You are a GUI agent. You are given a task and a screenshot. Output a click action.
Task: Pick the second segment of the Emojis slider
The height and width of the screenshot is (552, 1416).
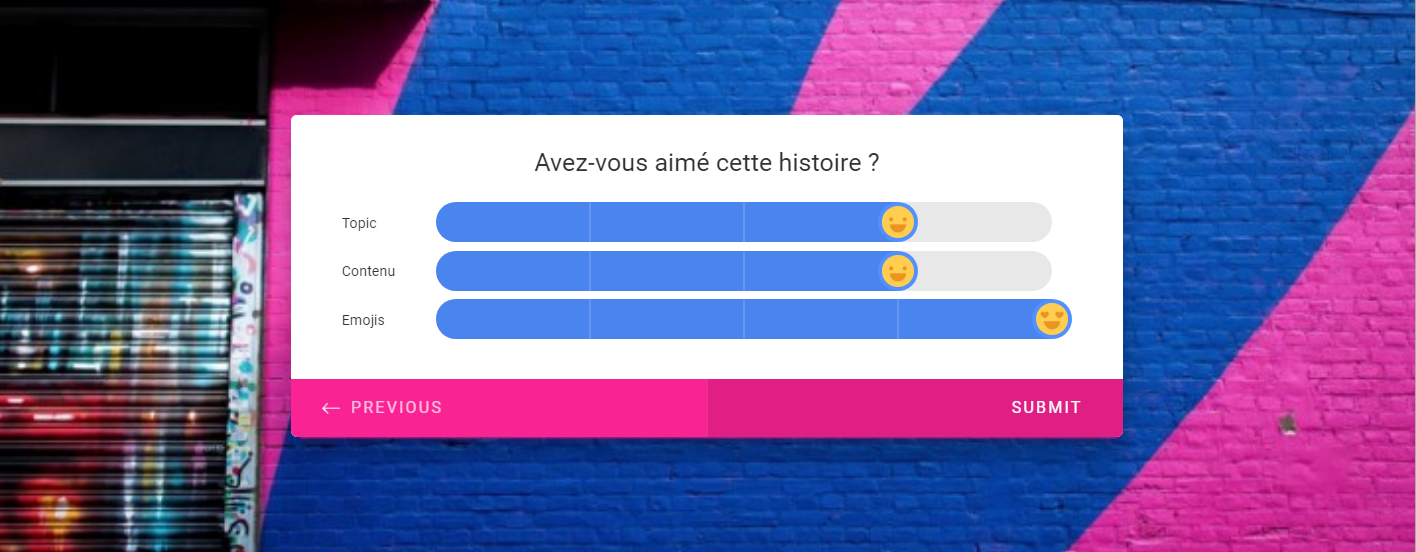click(x=667, y=319)
